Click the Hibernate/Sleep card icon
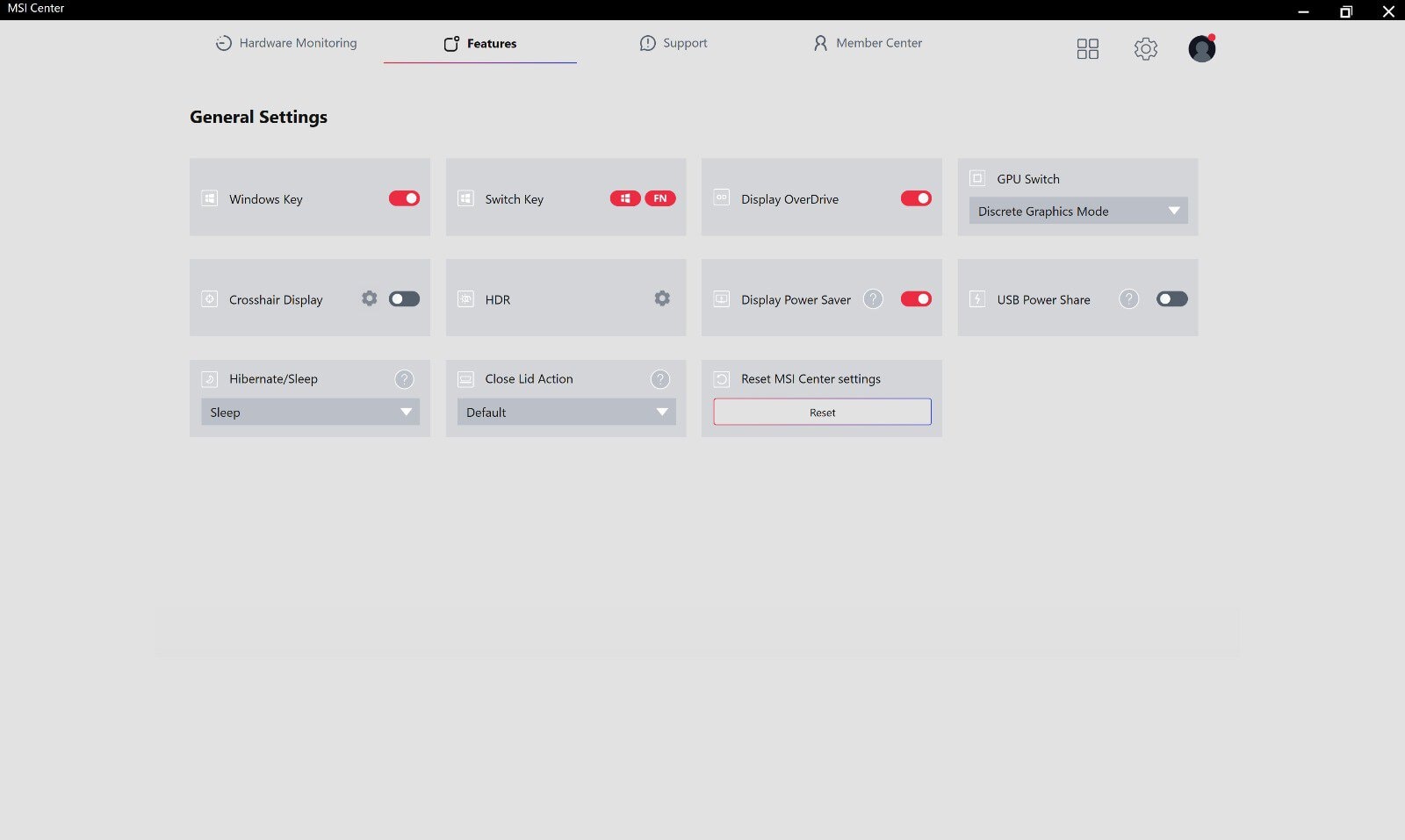Image resolution: width=1405 pixels, height=840 pixels. pyautogui.click(x=209, y=378)
